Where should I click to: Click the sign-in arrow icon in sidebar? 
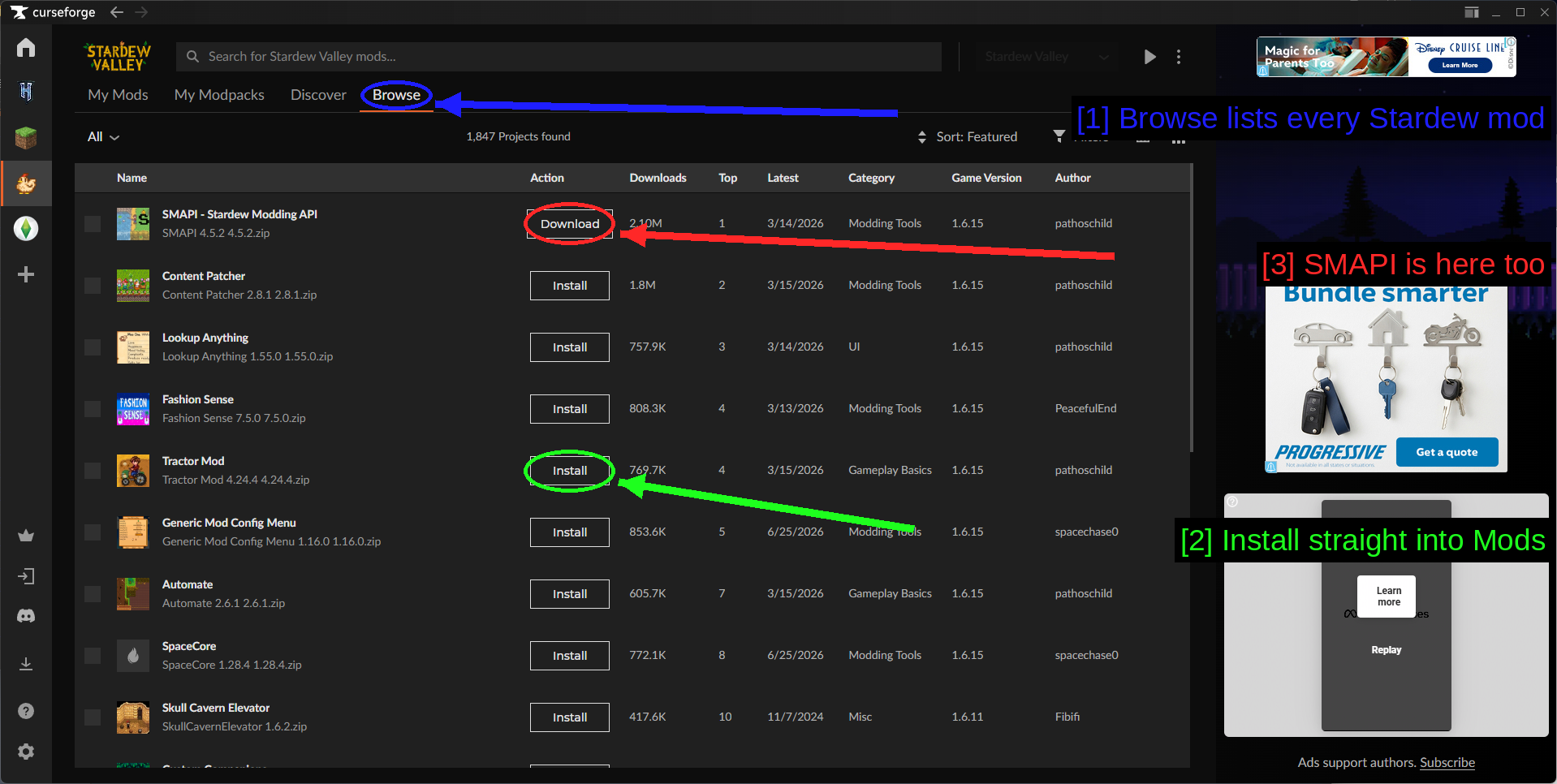pyautogui.click(x=26, y=576)
